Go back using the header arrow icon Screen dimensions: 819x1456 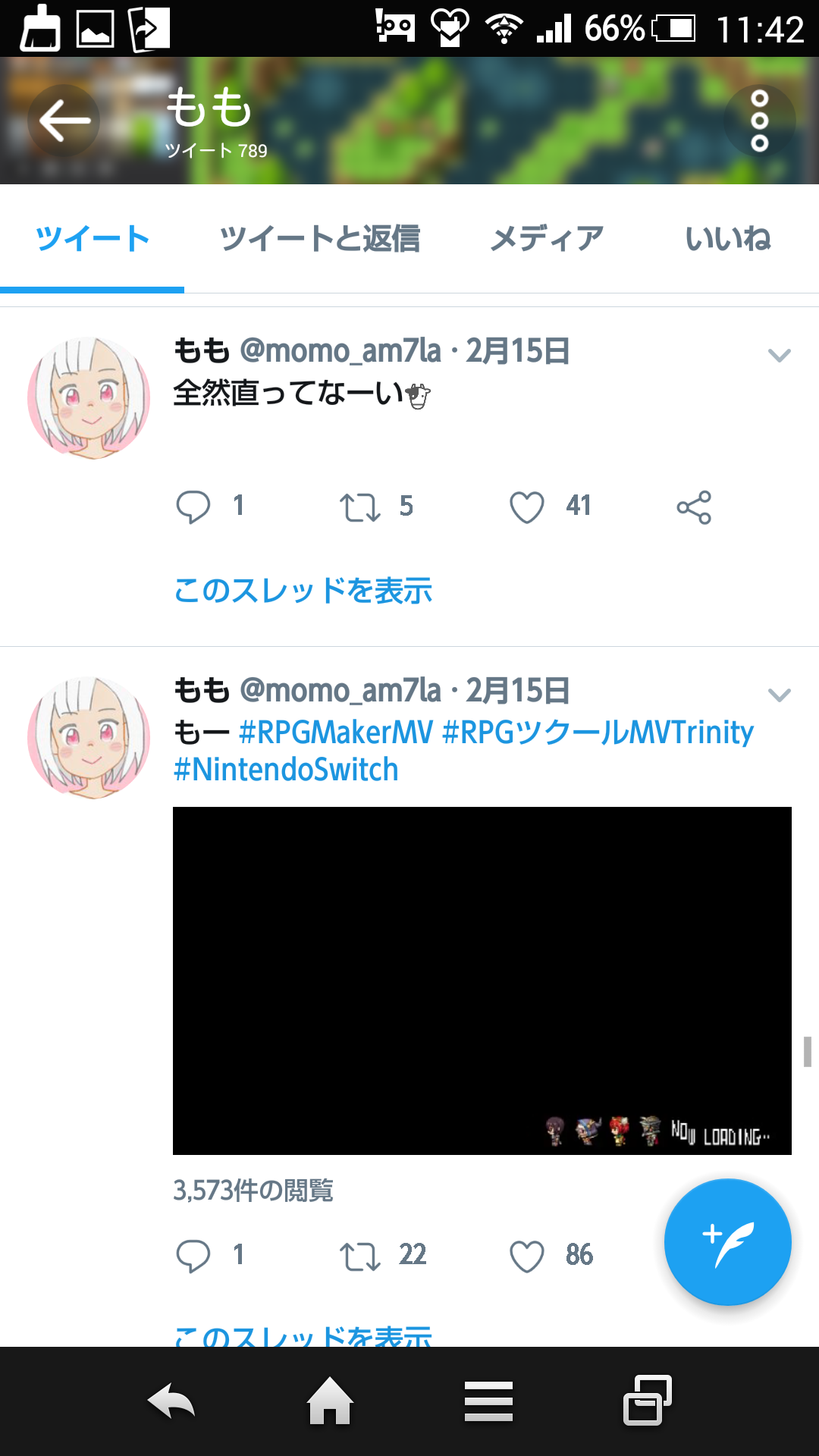click(64, 121)
